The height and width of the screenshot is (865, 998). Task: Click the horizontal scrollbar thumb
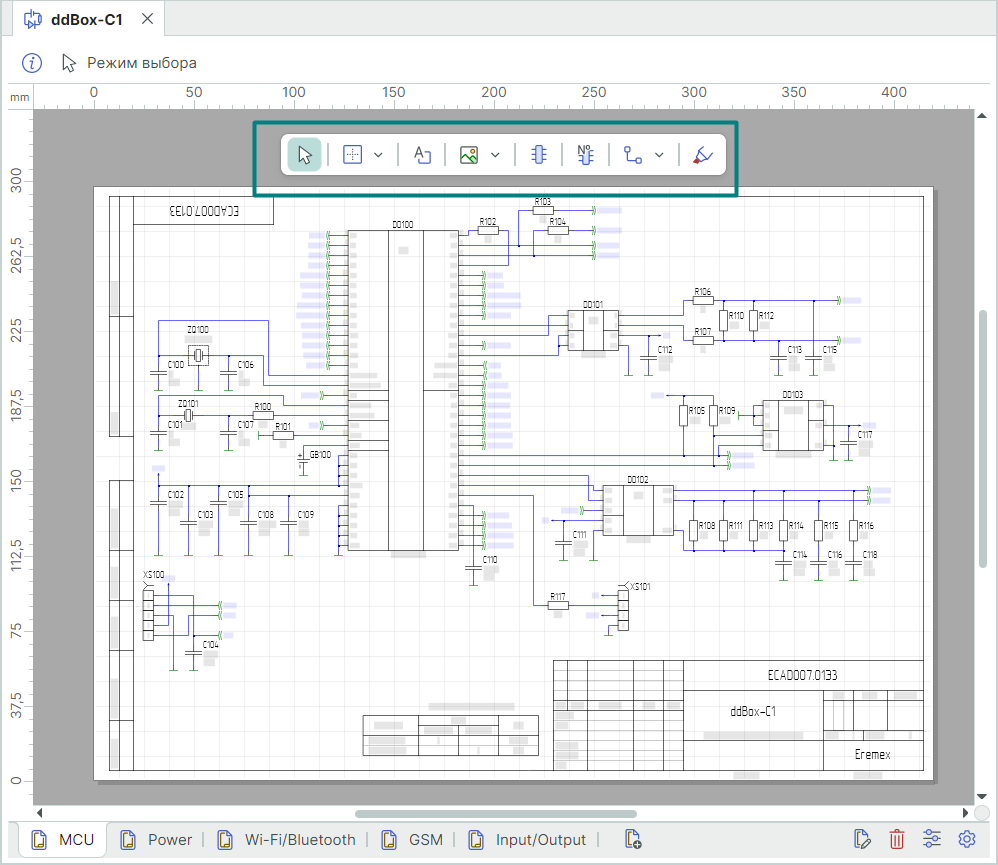point(495,813)
